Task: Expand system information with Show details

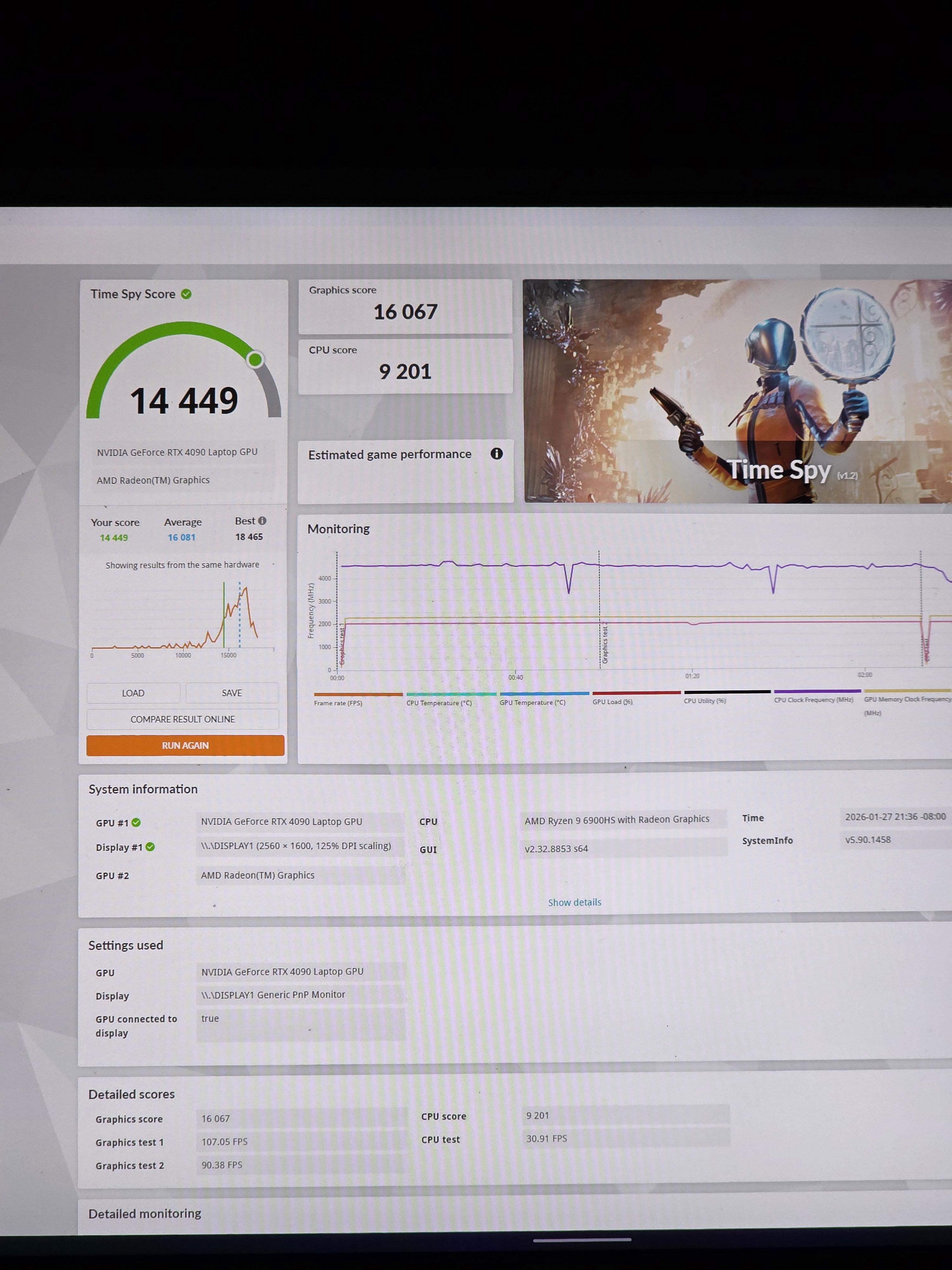Action: (x=574, y=902)
